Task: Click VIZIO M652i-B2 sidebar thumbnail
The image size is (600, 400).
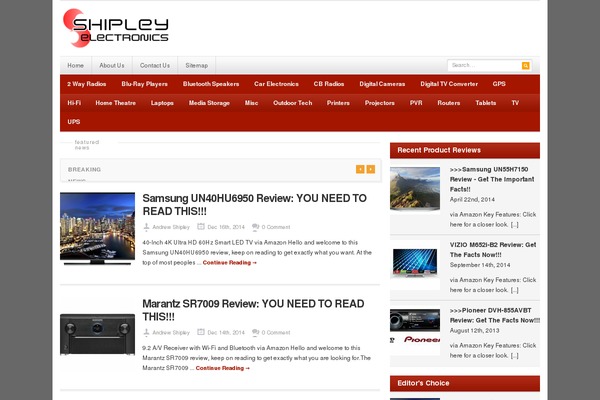Action: point(415,264)
